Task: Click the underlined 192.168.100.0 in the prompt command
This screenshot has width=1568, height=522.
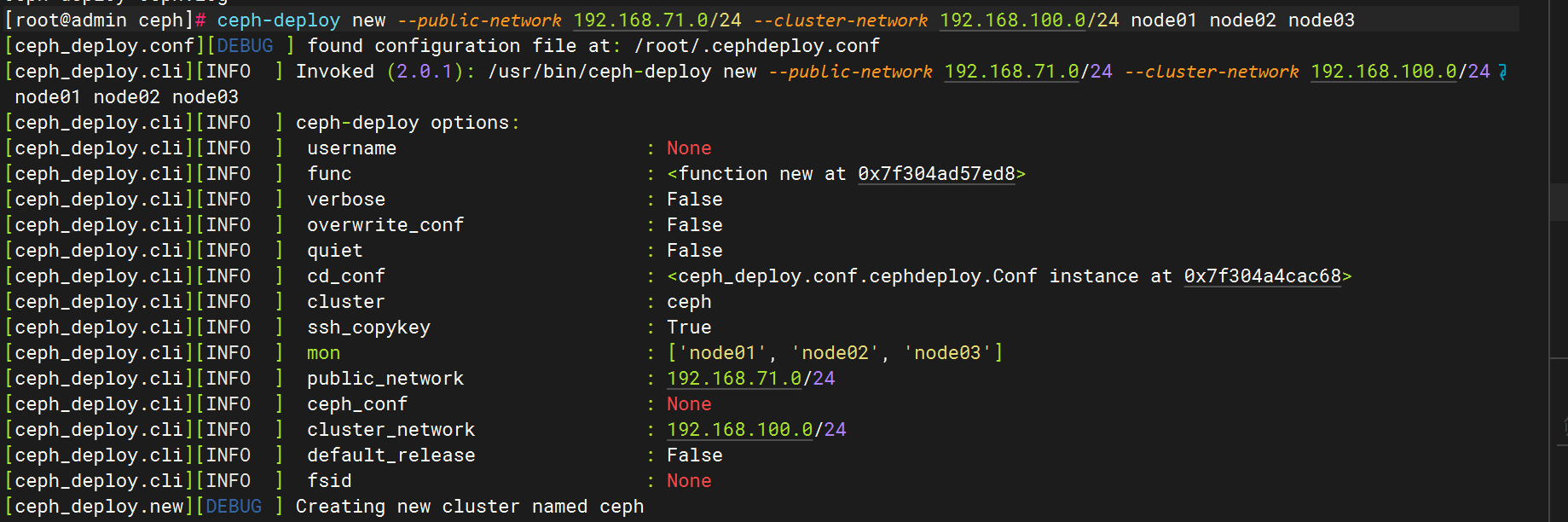Action: pyautogui.click(x=1013, y=20)
